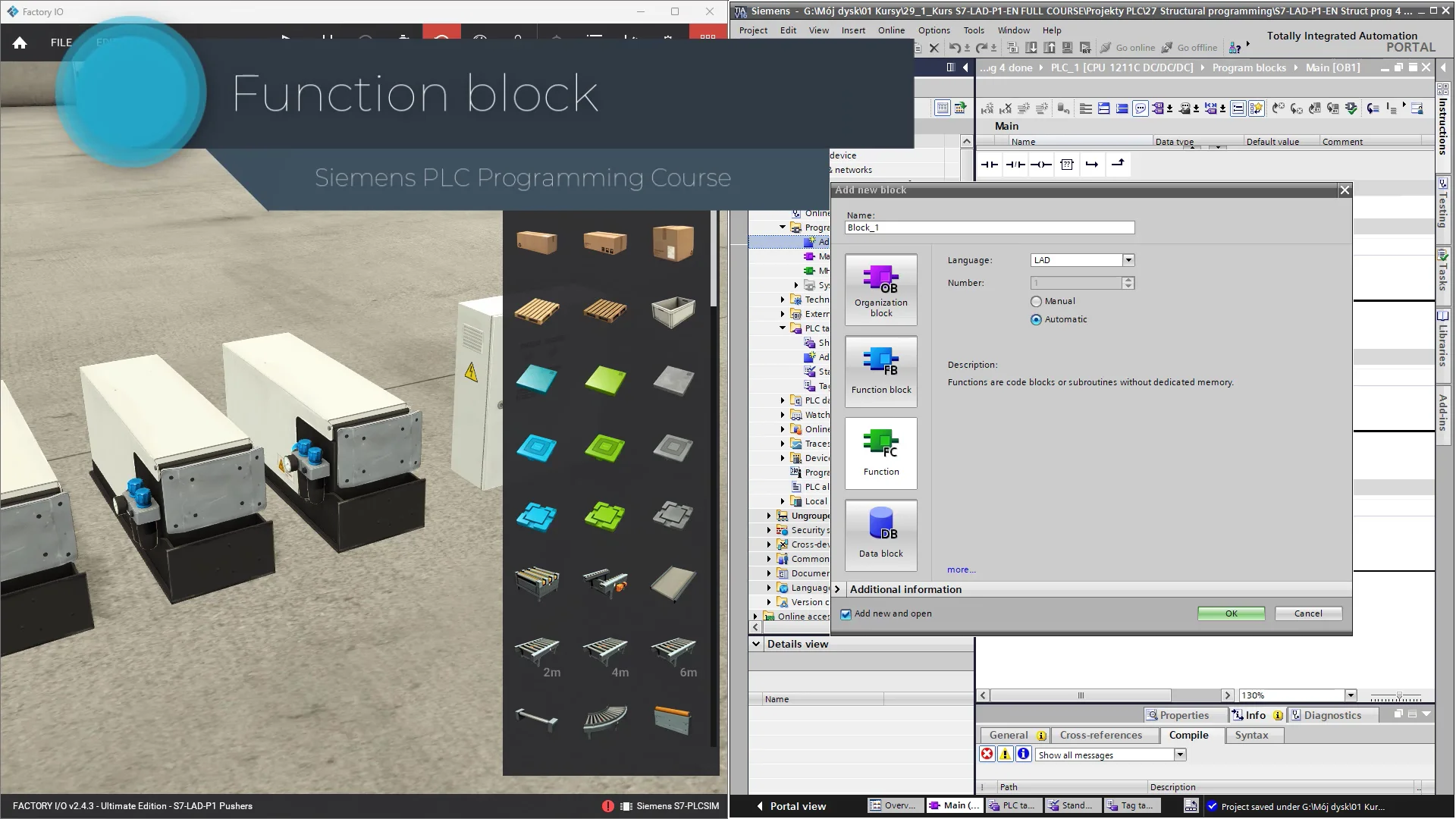
Task: Show error messages filter in Compile tab
Action: 987,754
